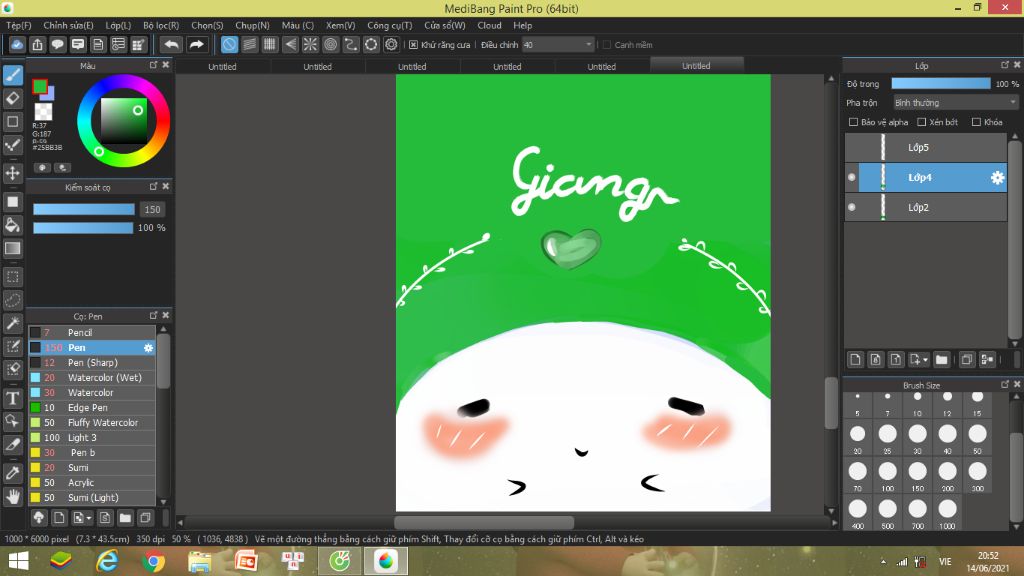Enable crisscross grid snap guide
Image resolution: width=1024 pixels, height=576 pixels.
[270, 44]
